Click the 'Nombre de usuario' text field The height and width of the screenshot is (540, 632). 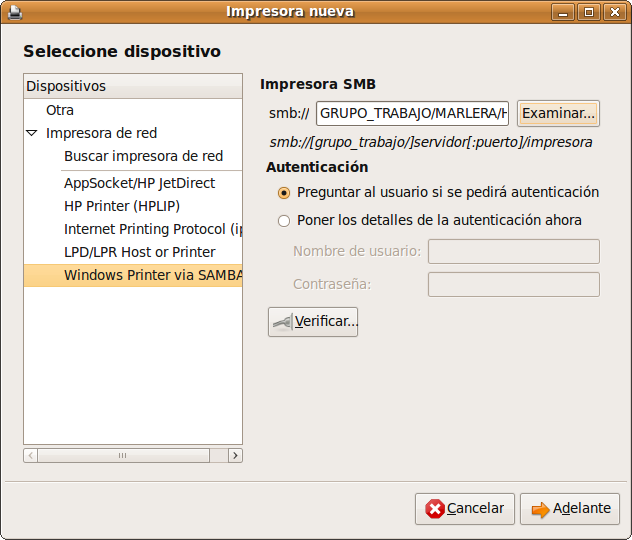click(x=513, y=251)
